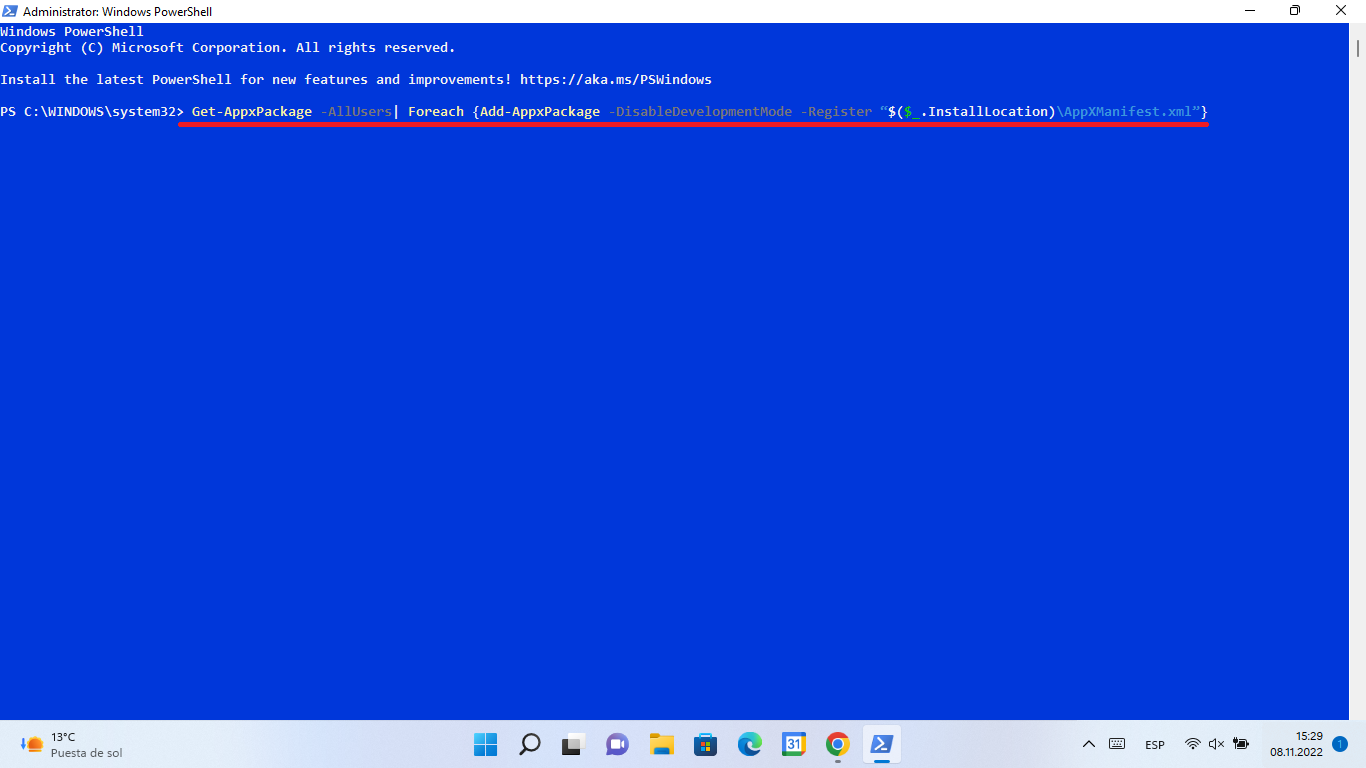
Task: Show hidden system tray icons
Action: (x=1089, y=744)
